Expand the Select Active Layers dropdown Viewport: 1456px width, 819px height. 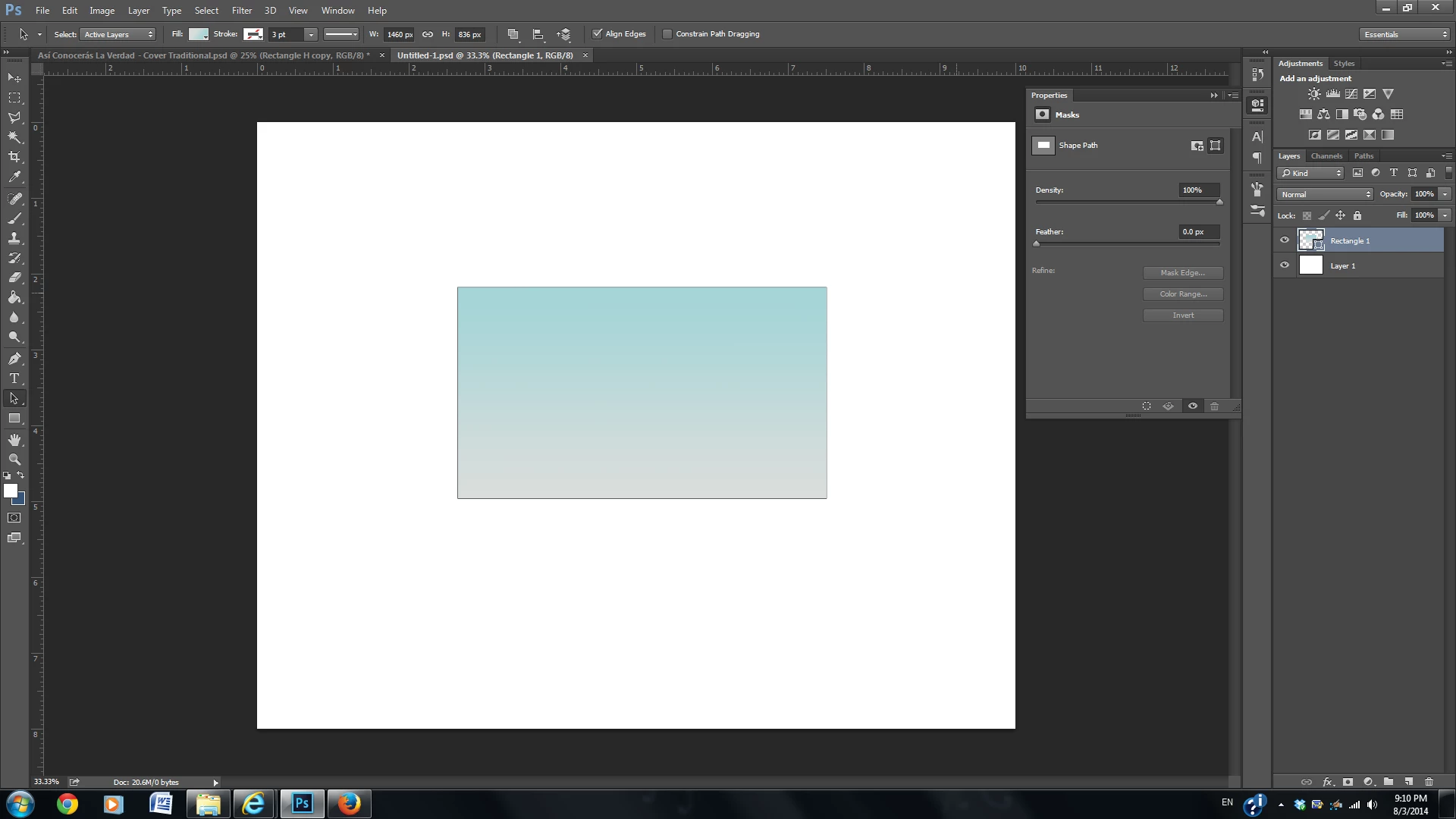tap(118, 34)
